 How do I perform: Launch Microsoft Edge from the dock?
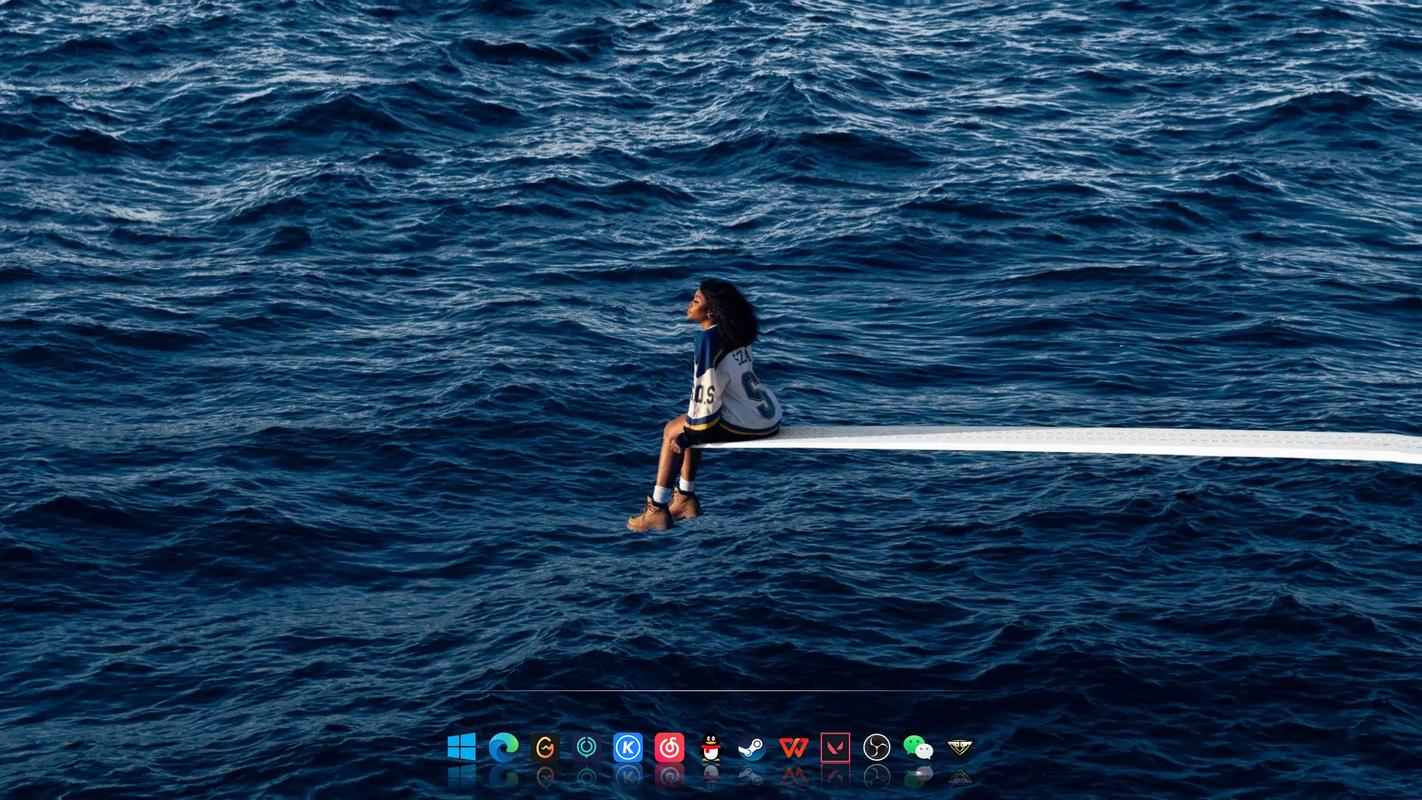pos(503,747)
